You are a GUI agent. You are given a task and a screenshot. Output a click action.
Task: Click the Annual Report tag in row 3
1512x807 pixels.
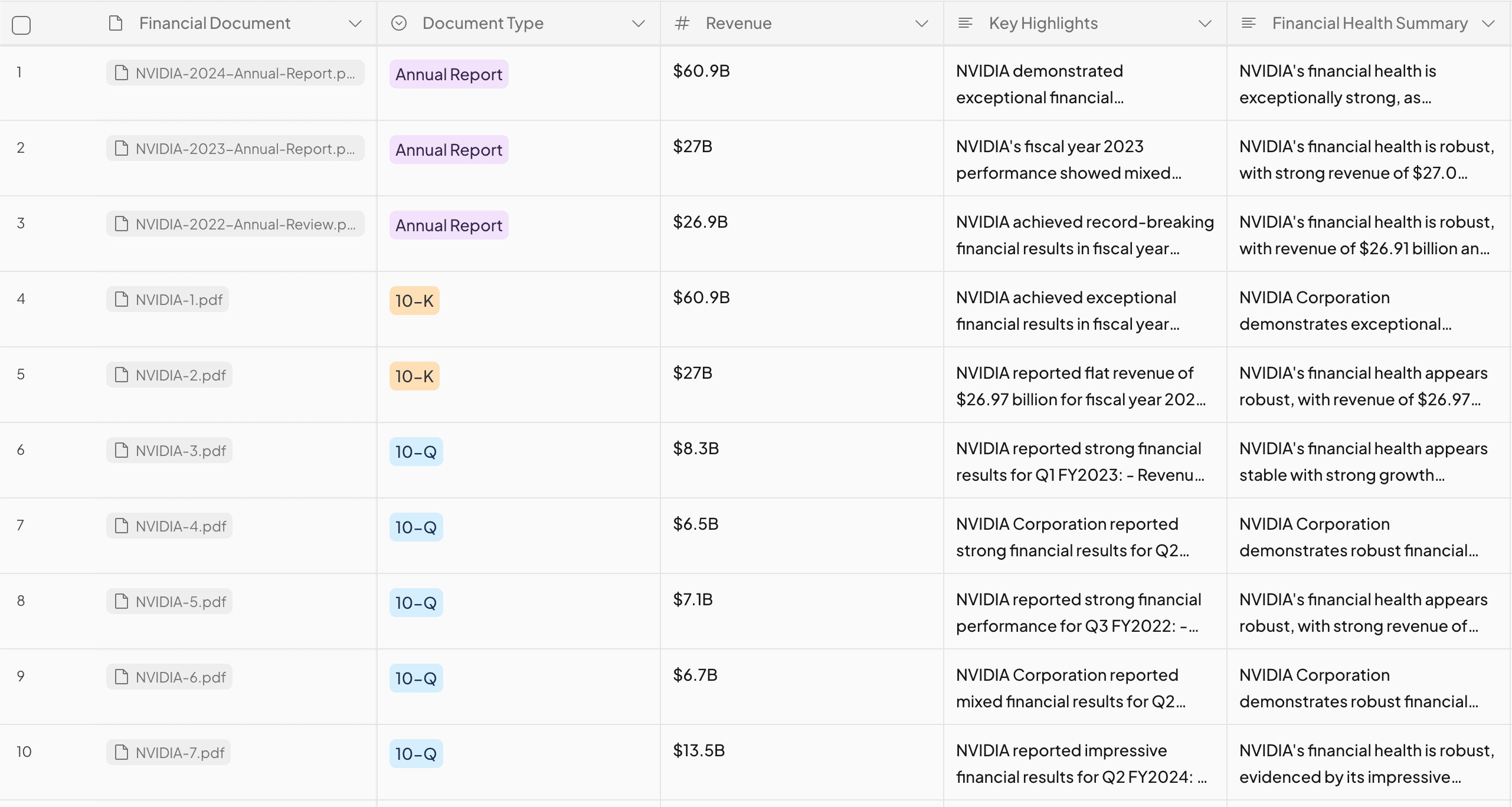click(449, 225)
